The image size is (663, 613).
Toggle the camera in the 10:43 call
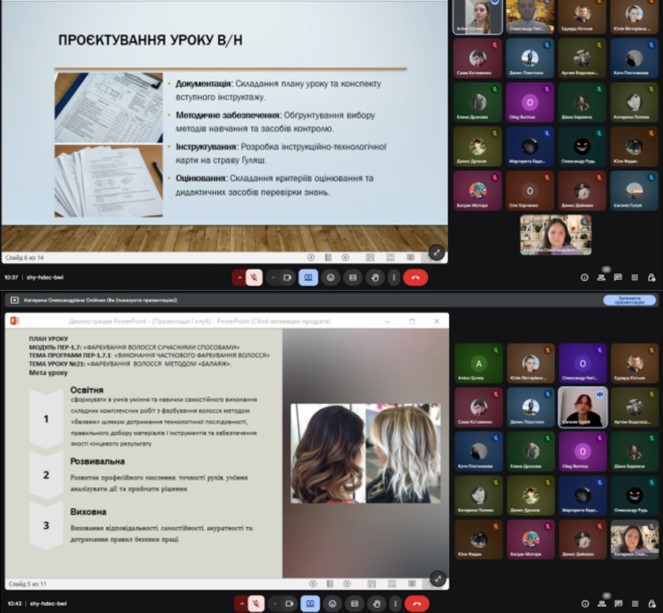(285, 604)
